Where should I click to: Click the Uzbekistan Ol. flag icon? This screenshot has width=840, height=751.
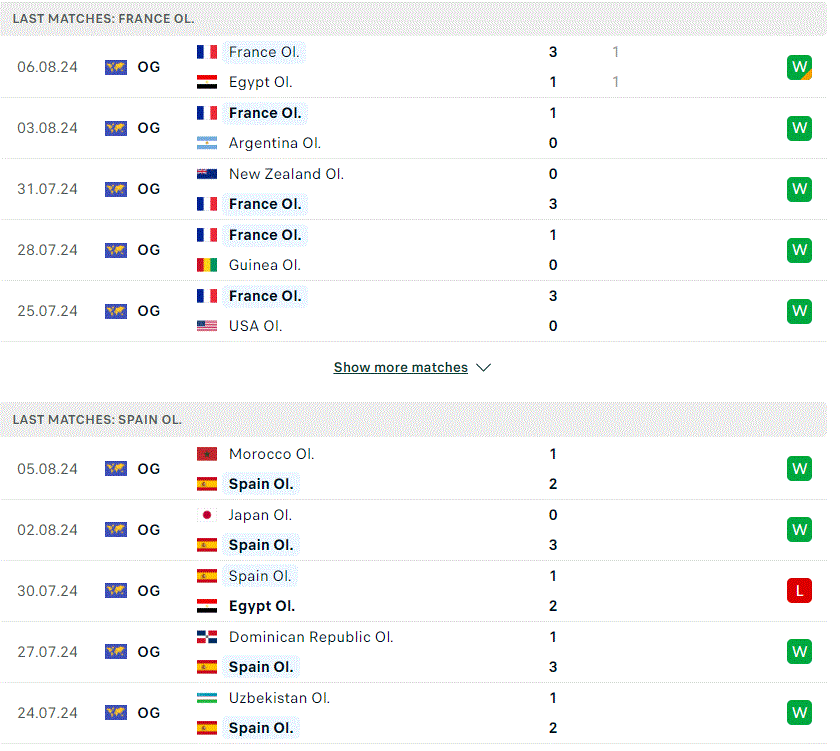207,698
